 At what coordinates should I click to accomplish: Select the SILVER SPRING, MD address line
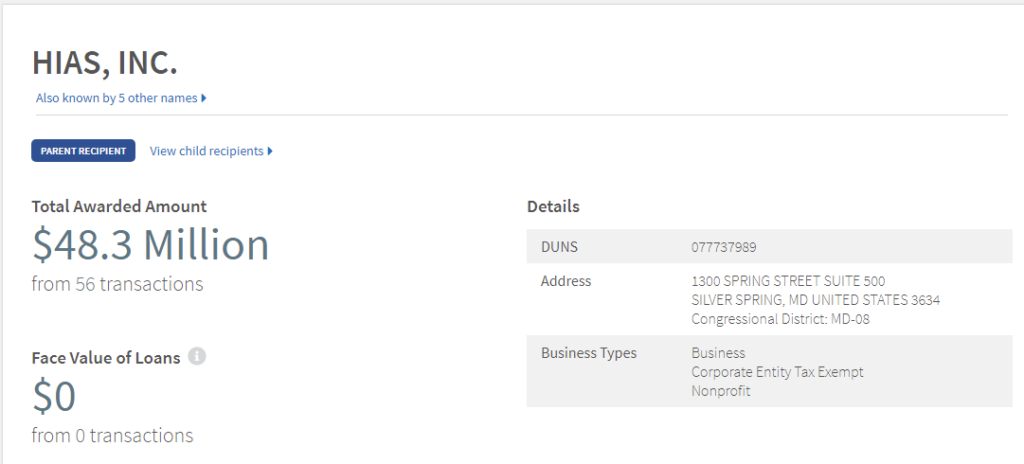815,300
